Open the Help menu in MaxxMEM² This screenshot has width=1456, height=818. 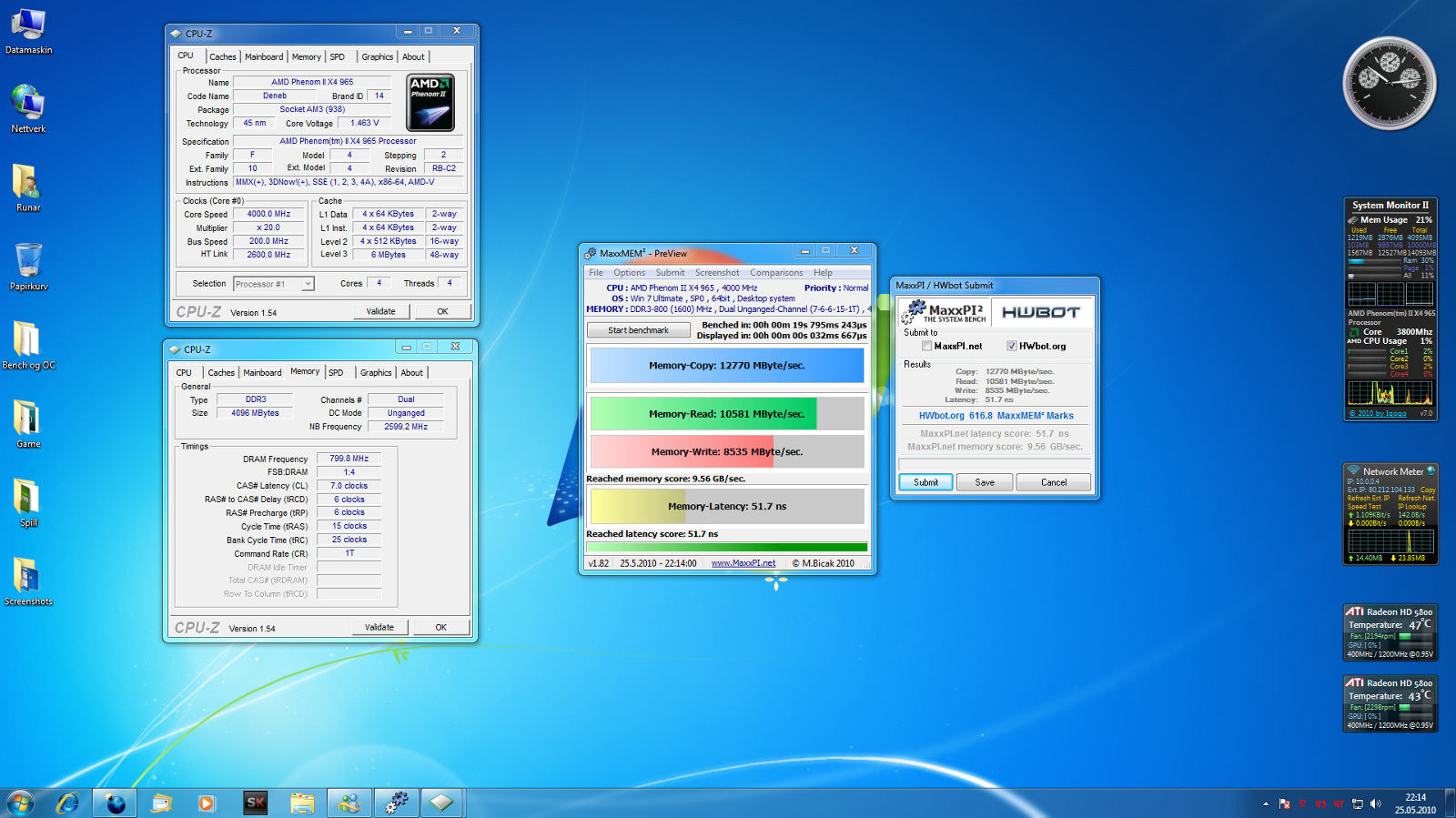click(x=823, y=272)
